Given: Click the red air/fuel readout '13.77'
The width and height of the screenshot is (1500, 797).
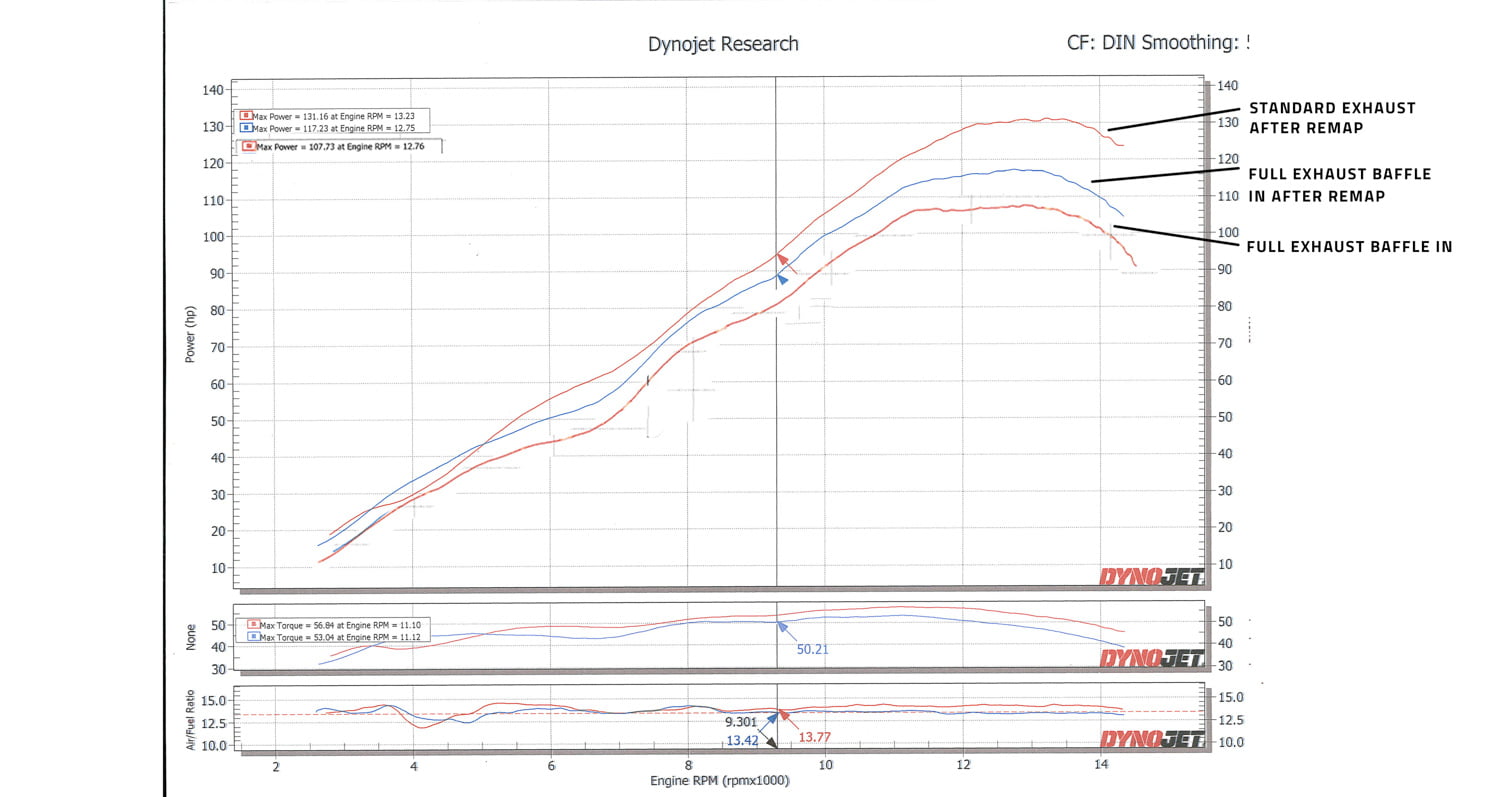Looking at the screenshot, I should click(815, 737).
